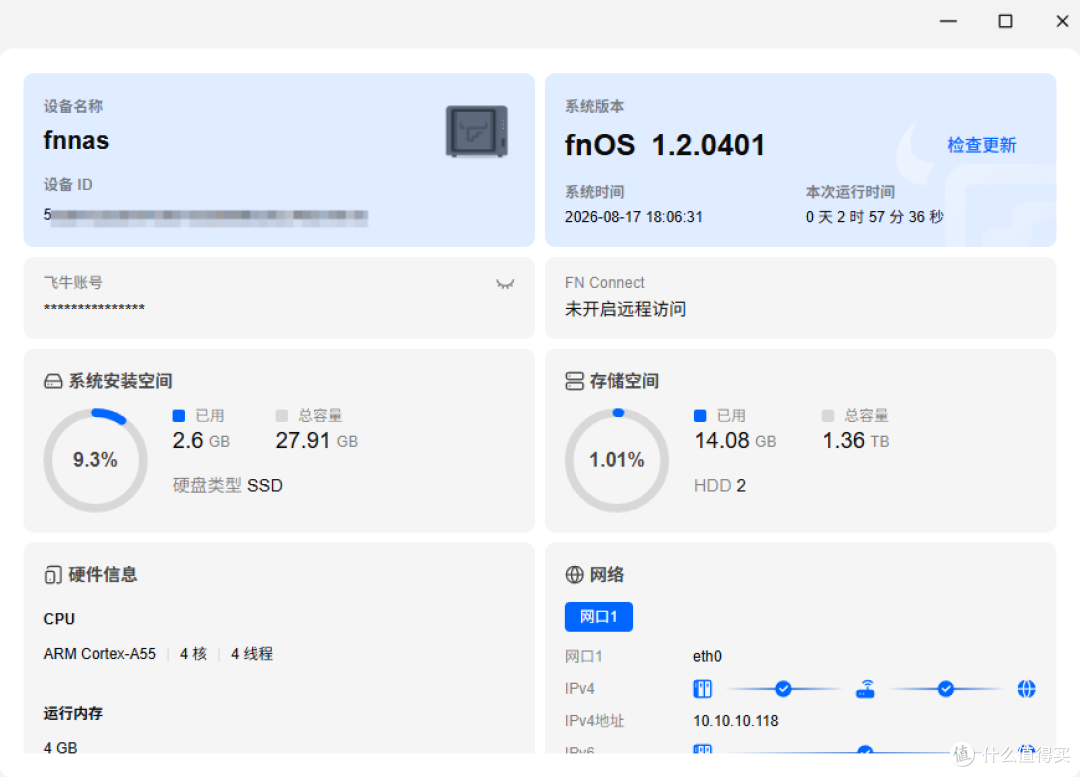Click the NAS device thumbnail image
The width and height of the screenshot is (1080, 777).
click(477, 131)
